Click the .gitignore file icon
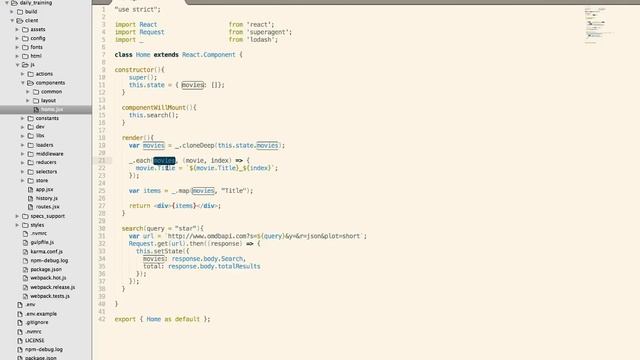The width and height of the screenshot is (640, 360). point(20,322)
